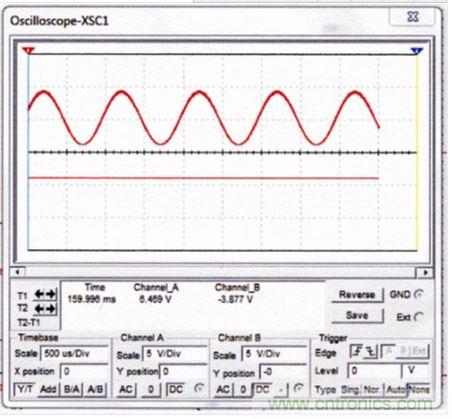
Task: Click the scroll left arrow under display
Action: 18,272
